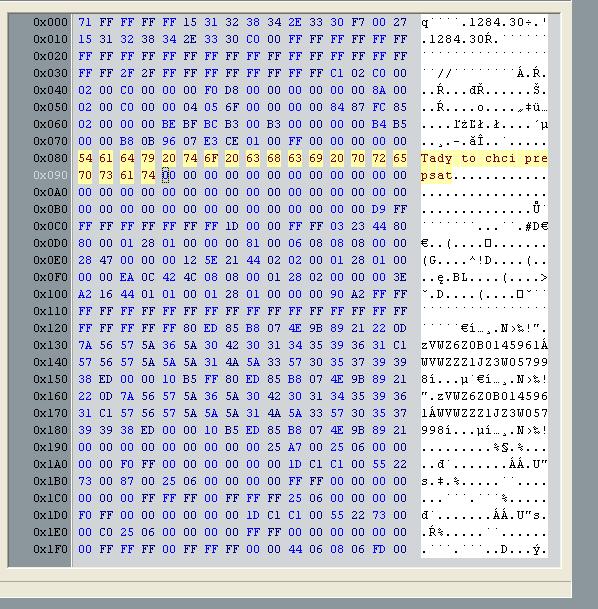Click highlighted ASCII text 'Tady to chci pre'
The width and height of the screenshot is (598, 609).
pyautogui.click(x=484, y=158)
